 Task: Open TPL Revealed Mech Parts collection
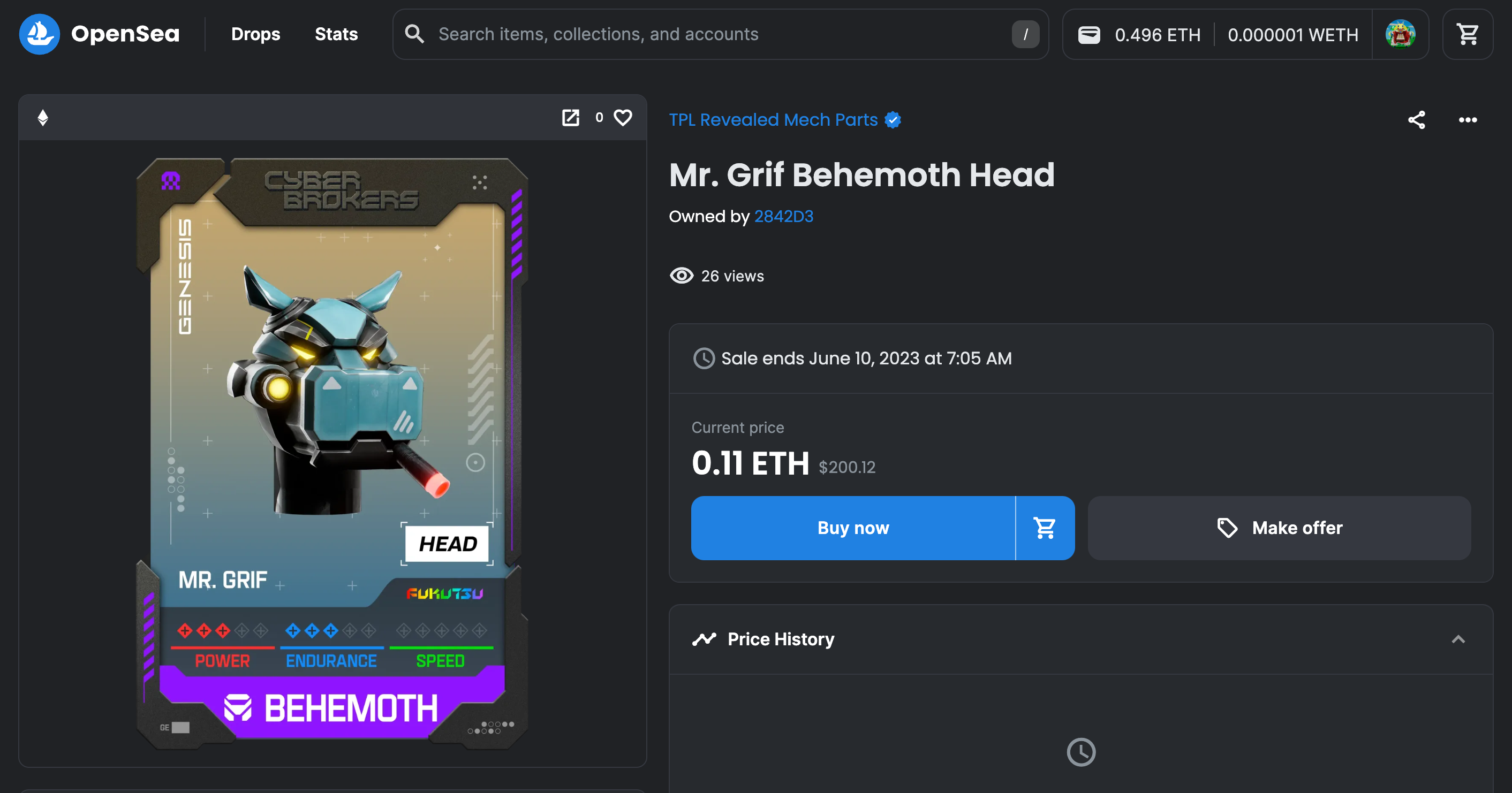(x=773, y=120)
